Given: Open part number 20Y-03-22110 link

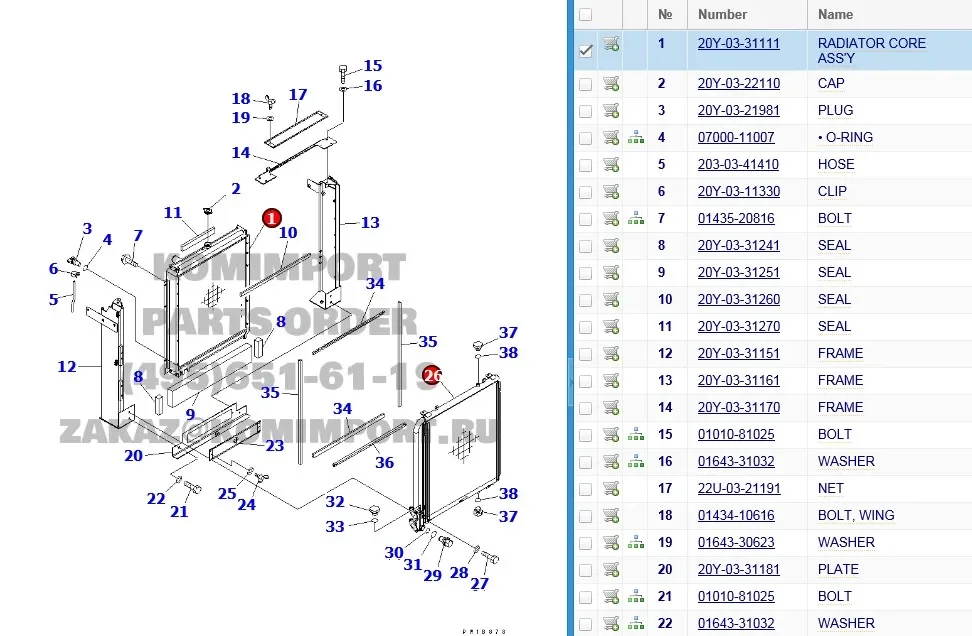Looking at the screenshot, I should (x=738, y=83).
